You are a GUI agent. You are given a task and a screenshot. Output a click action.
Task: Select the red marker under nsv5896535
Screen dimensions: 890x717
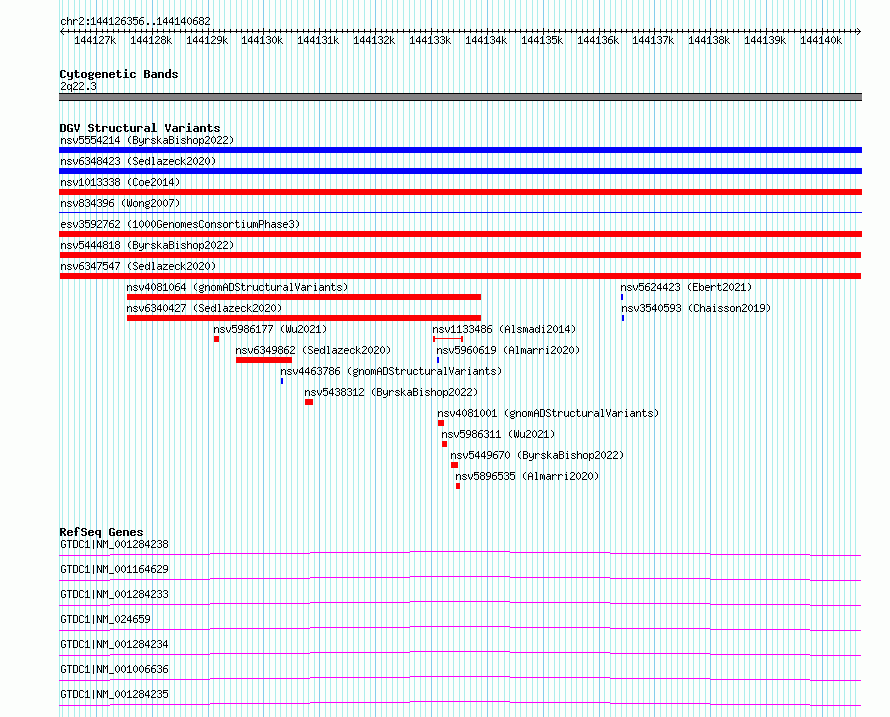tap(458, 486)
